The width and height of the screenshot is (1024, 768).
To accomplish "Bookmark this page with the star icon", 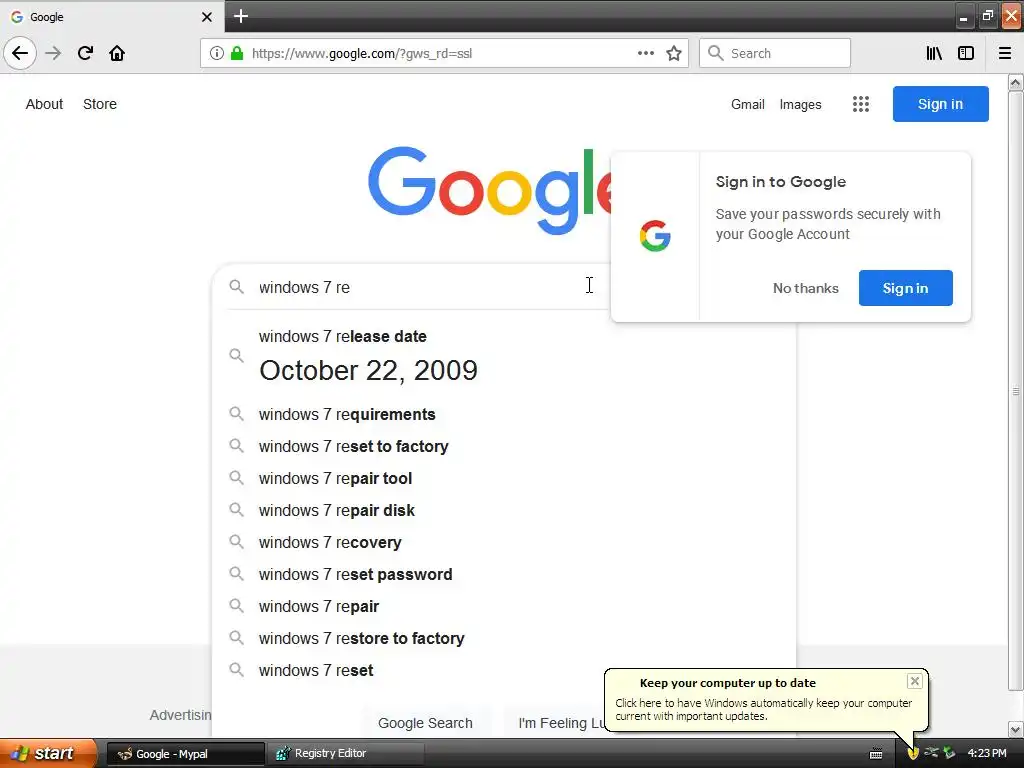I will 674,53.
